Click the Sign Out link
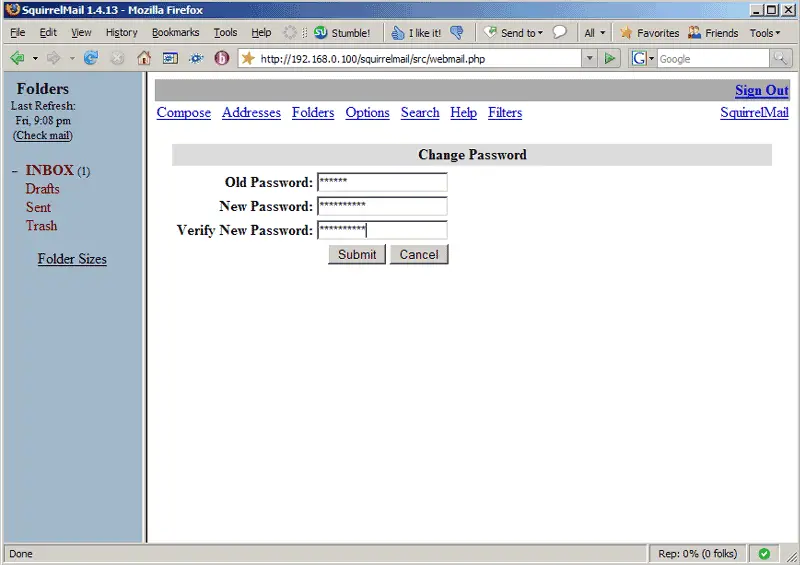Screen dimensions: 800x565 point(762,90)
